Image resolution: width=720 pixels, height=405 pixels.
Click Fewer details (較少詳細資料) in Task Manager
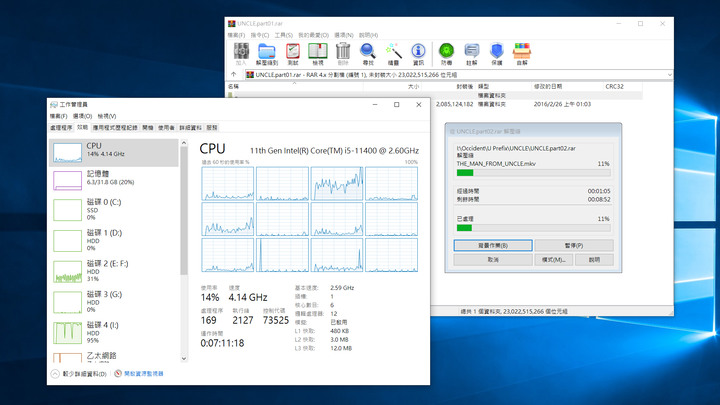pyautogui.click(x=84, y=374)
